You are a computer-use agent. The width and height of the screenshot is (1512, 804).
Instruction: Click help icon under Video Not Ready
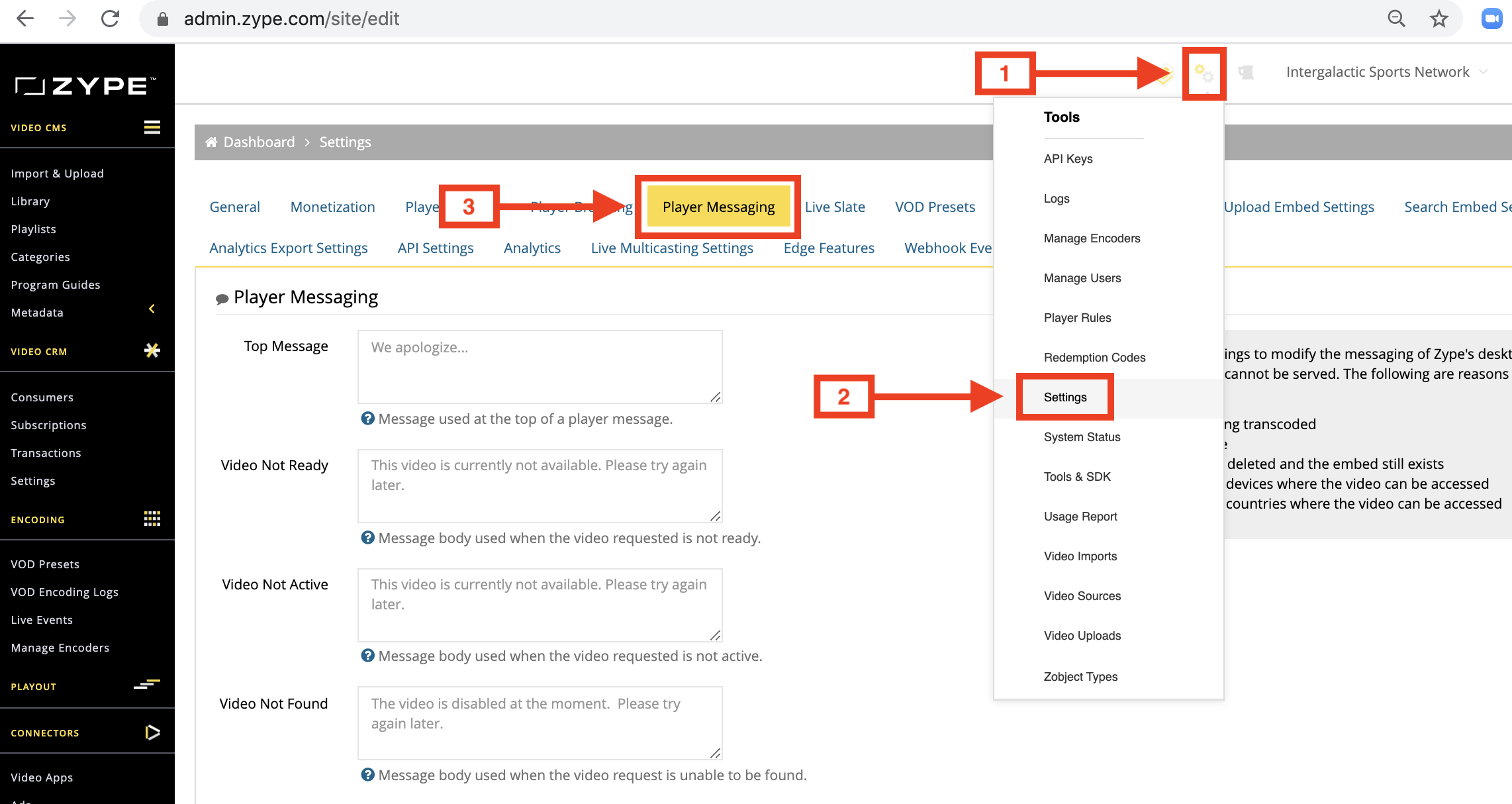coord(367,537)
